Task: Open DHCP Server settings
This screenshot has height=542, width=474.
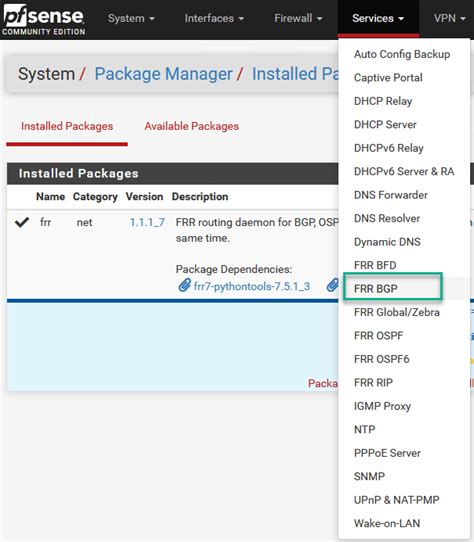Action: 385,124
